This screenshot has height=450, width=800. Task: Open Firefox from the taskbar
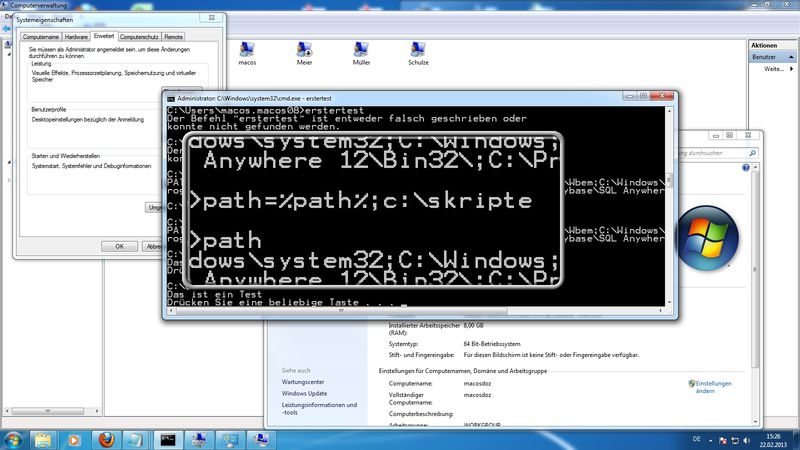(107, 438)
